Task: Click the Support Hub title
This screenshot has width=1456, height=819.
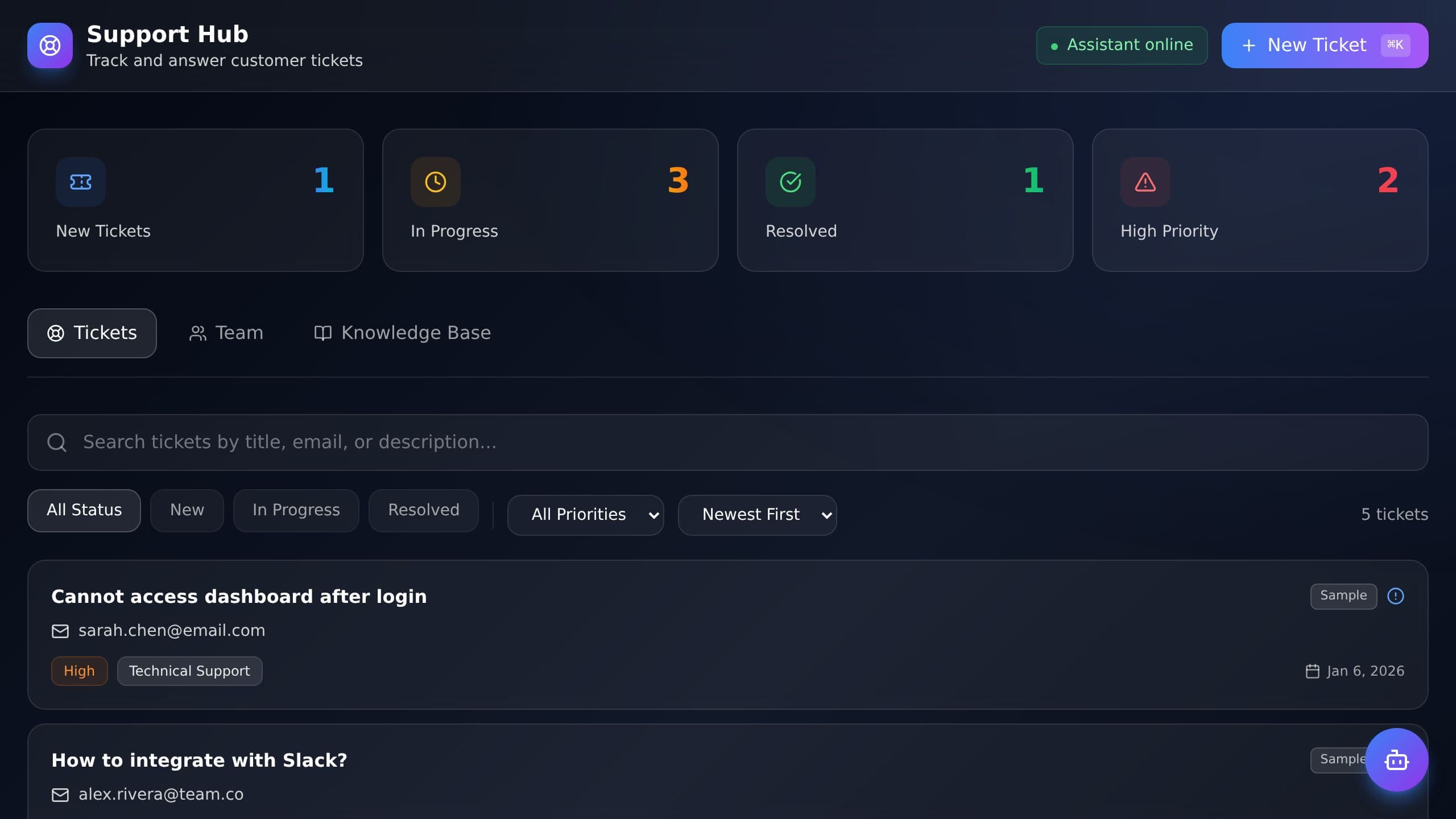Action: (168, 34)
